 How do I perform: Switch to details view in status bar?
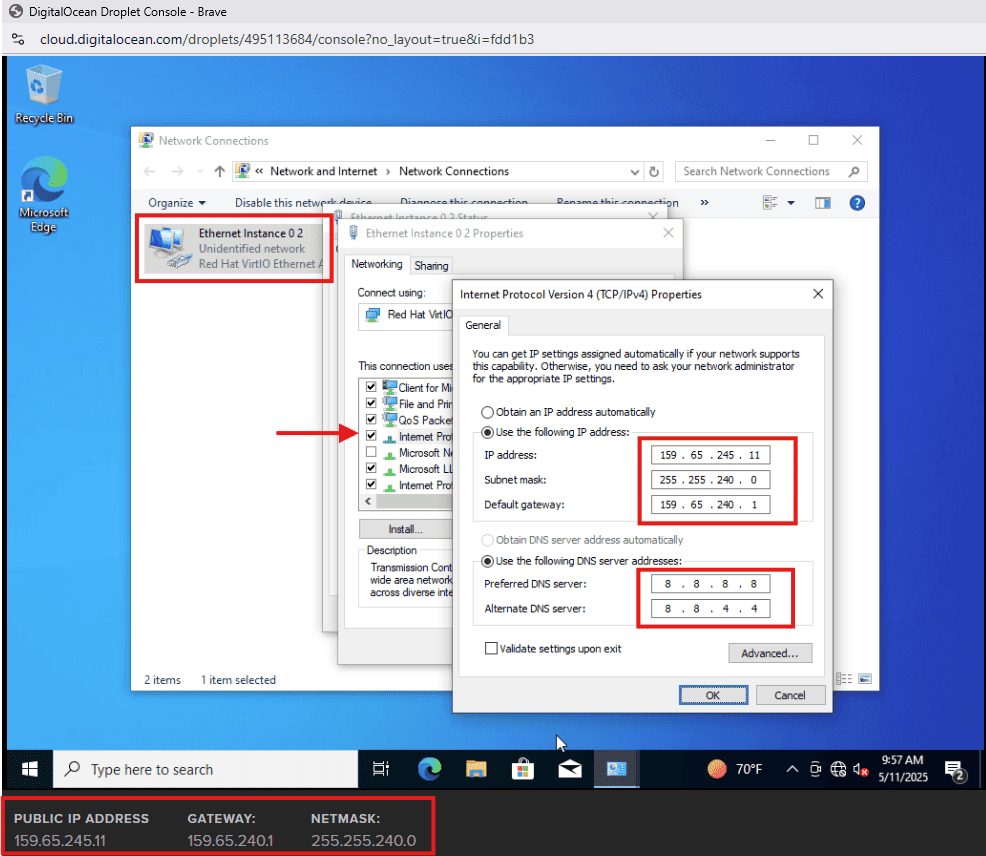[845, 679]
